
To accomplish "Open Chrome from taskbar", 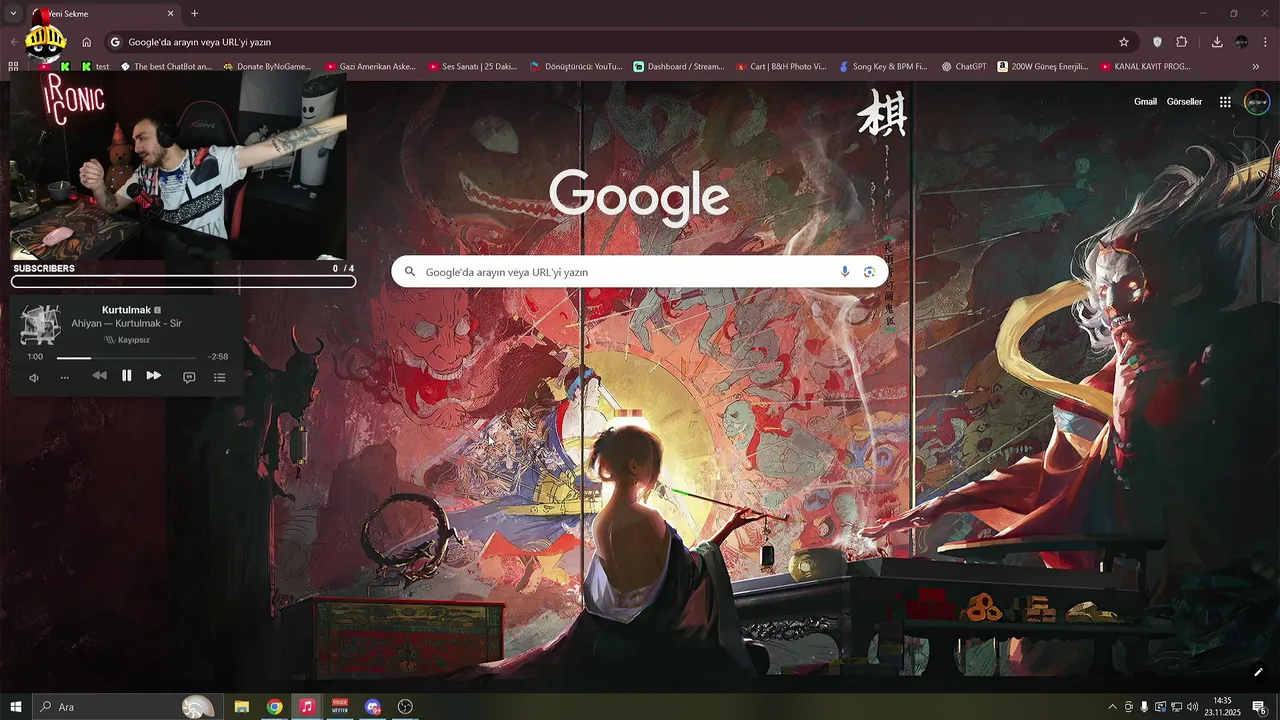I will click(x=274, y=707).
